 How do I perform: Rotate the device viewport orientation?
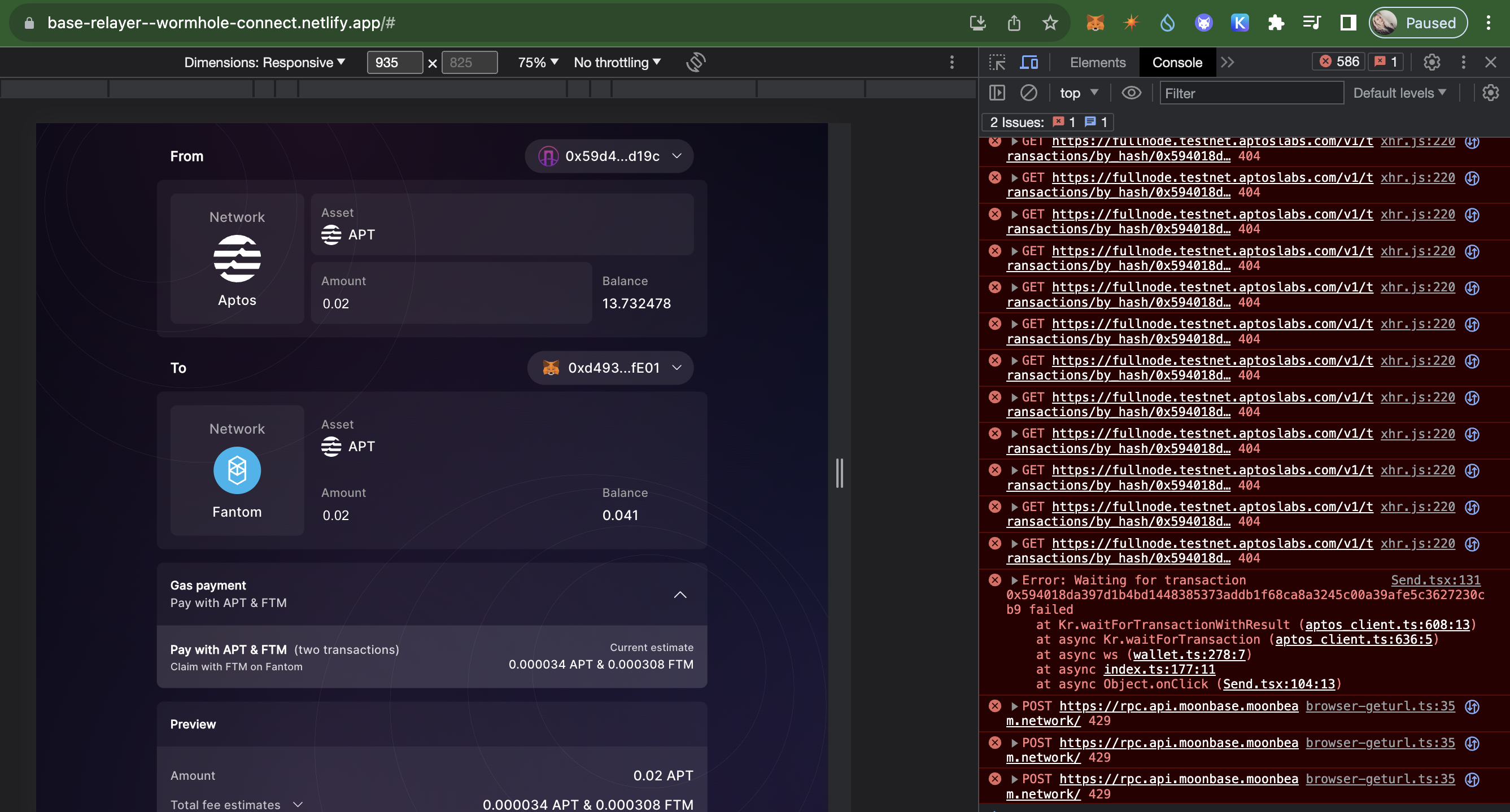[x=695, y=62]
